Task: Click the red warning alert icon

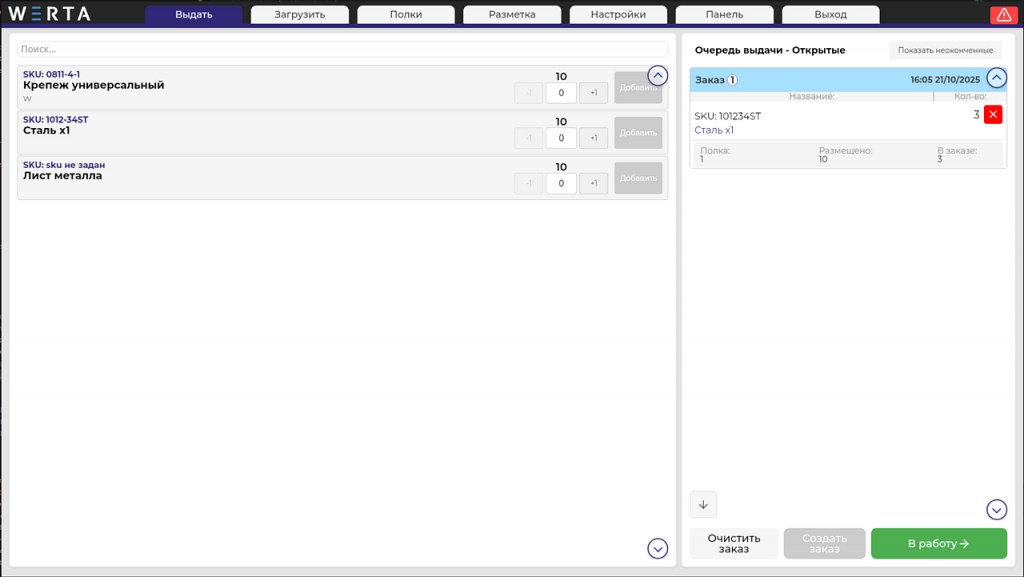Action: (1003, 14)
